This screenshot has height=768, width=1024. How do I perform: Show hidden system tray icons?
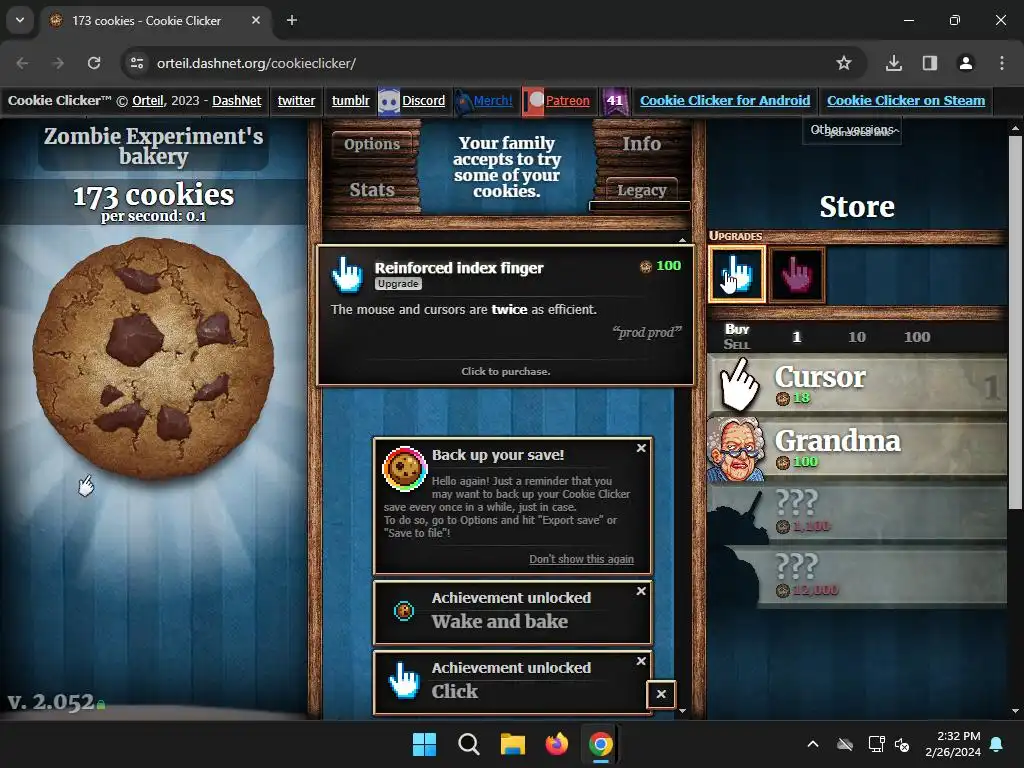pos(813,744)
